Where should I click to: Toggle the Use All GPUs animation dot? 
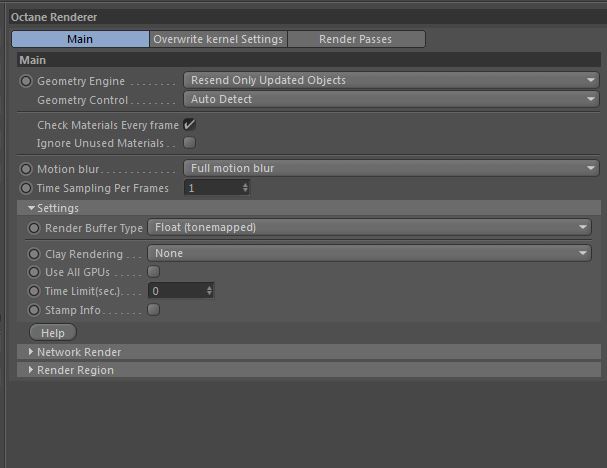pos(34,272)
